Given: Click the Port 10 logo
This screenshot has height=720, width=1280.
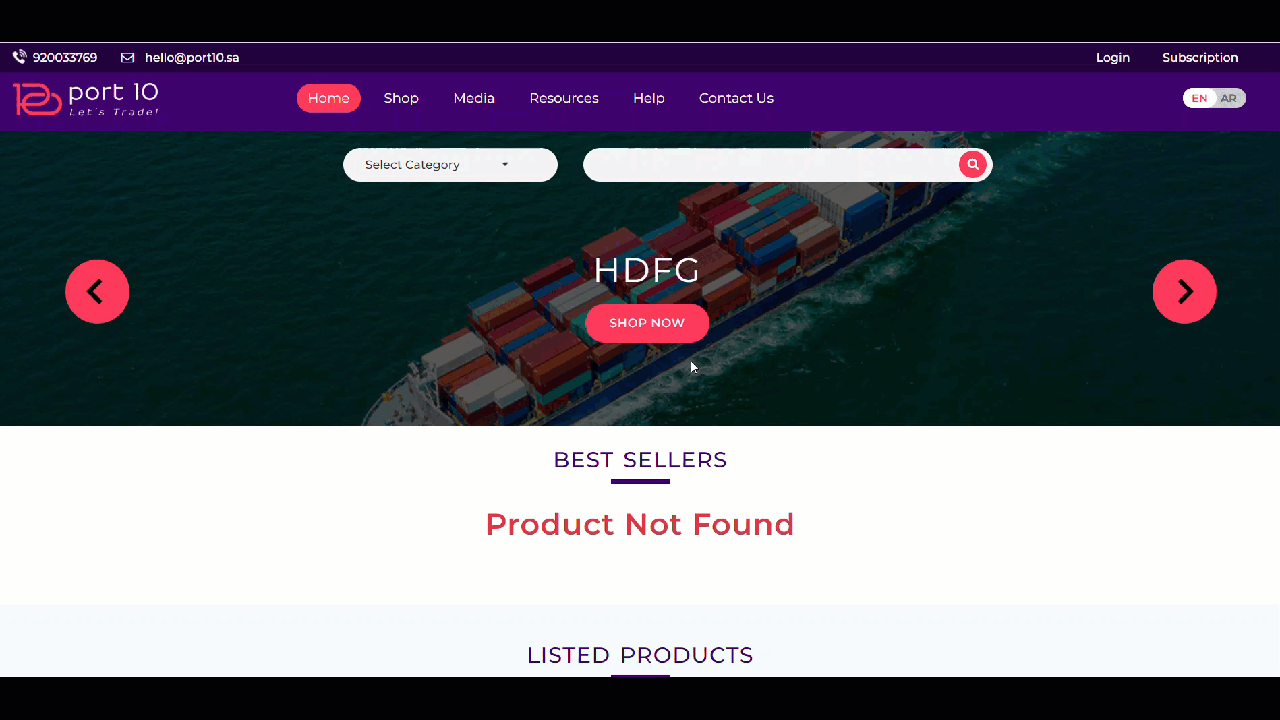Looking at the screenshot, I should coord(86,99).
